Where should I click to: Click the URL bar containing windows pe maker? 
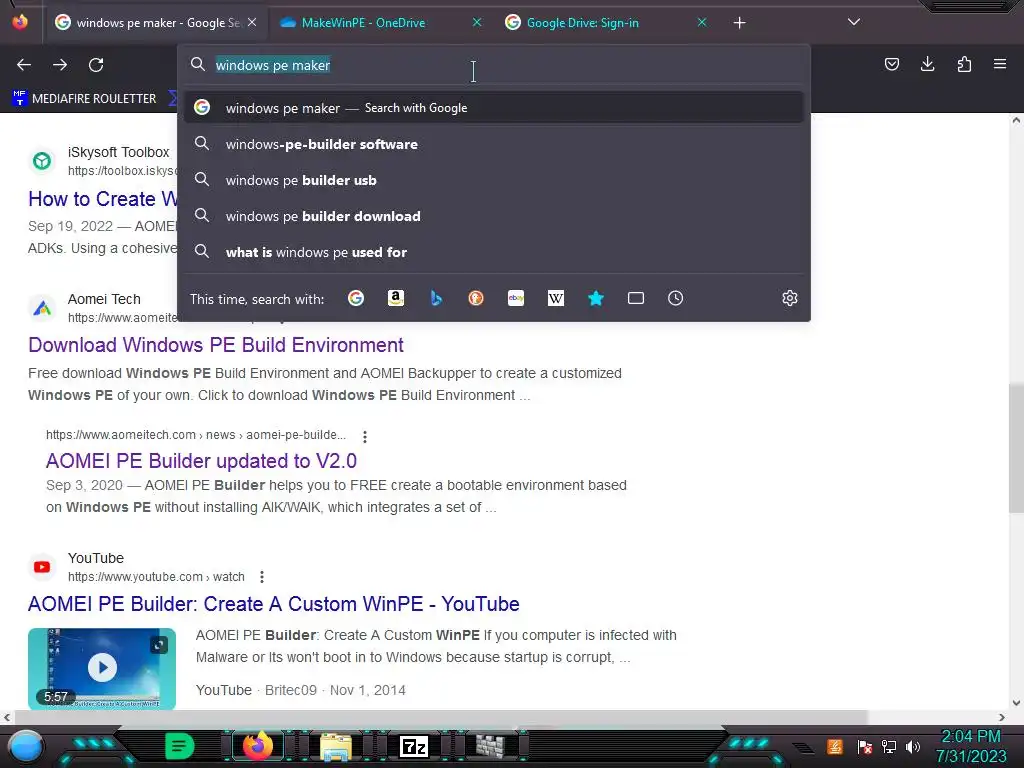[x=494, y=65]
